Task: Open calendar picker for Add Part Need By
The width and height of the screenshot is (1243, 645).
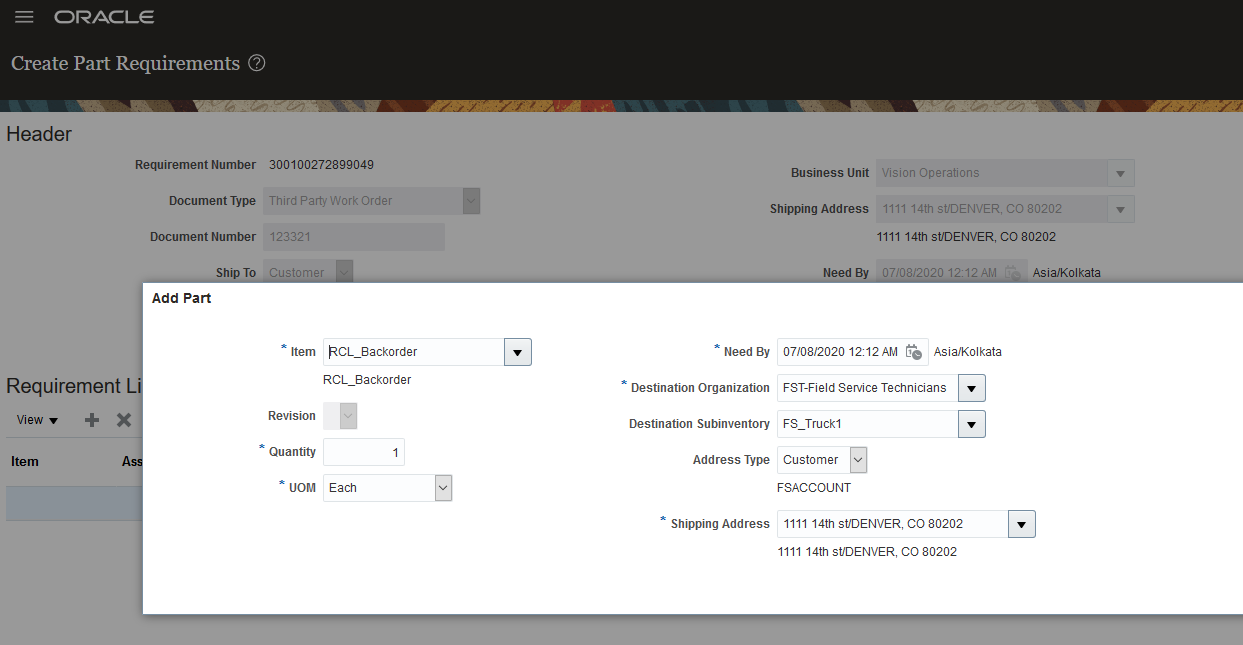Action: click(x=914, y=352)
